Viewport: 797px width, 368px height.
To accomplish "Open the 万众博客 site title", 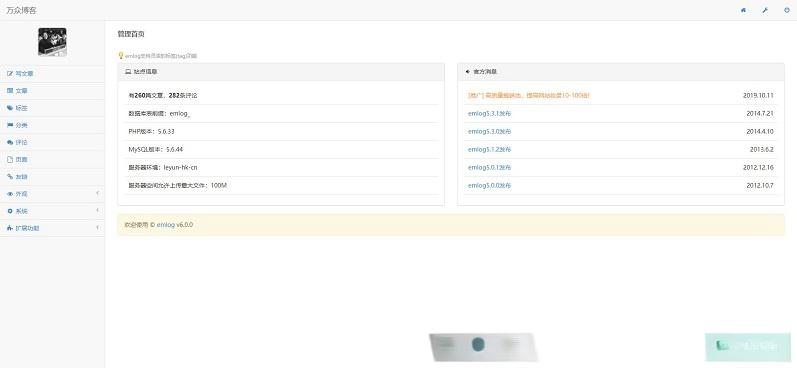I will 21,10.
